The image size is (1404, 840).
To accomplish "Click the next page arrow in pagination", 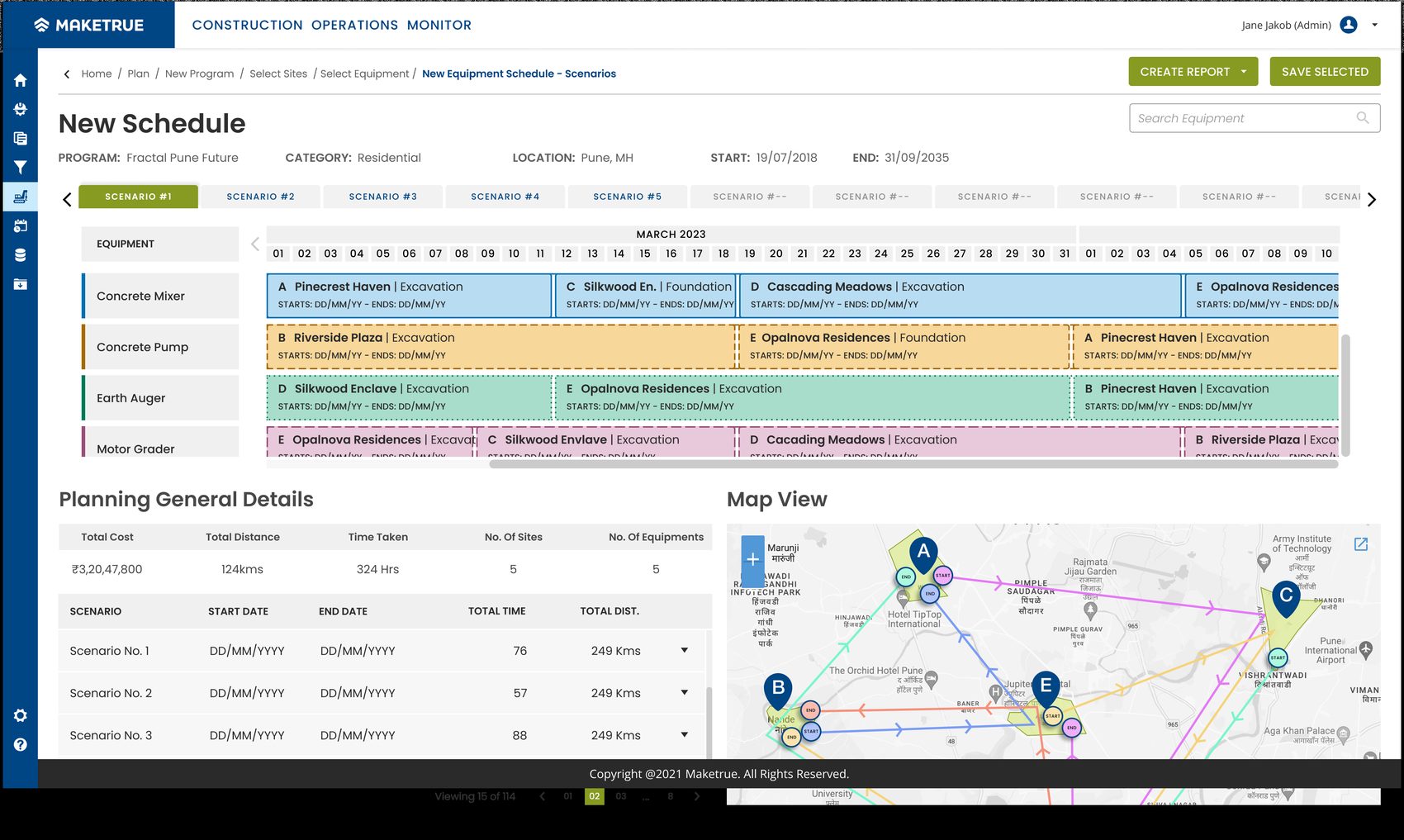I will (697, 796).
